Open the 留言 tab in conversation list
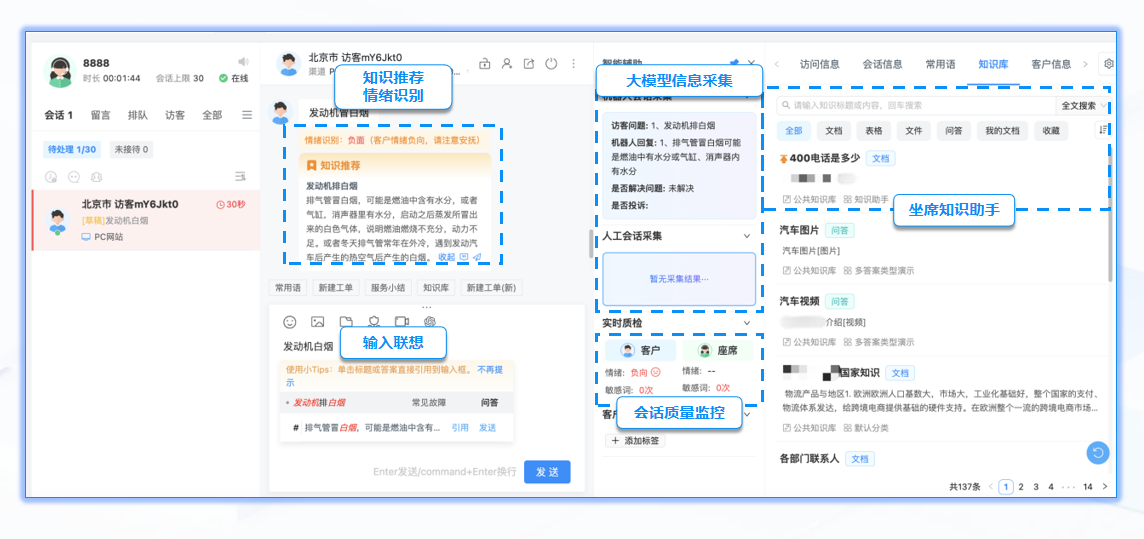The image size is (1144, 539). 101,115
